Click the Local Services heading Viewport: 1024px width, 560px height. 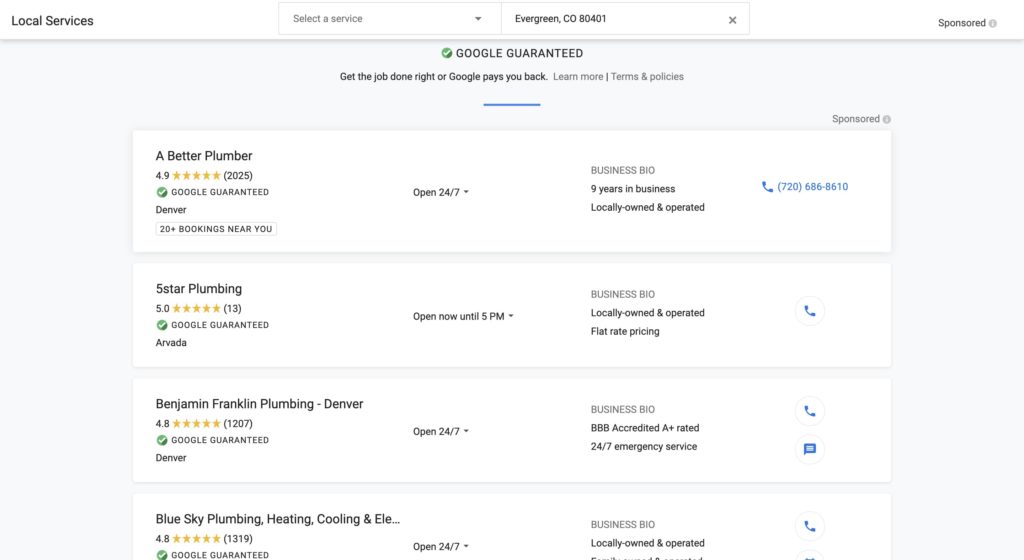[52, 21]
